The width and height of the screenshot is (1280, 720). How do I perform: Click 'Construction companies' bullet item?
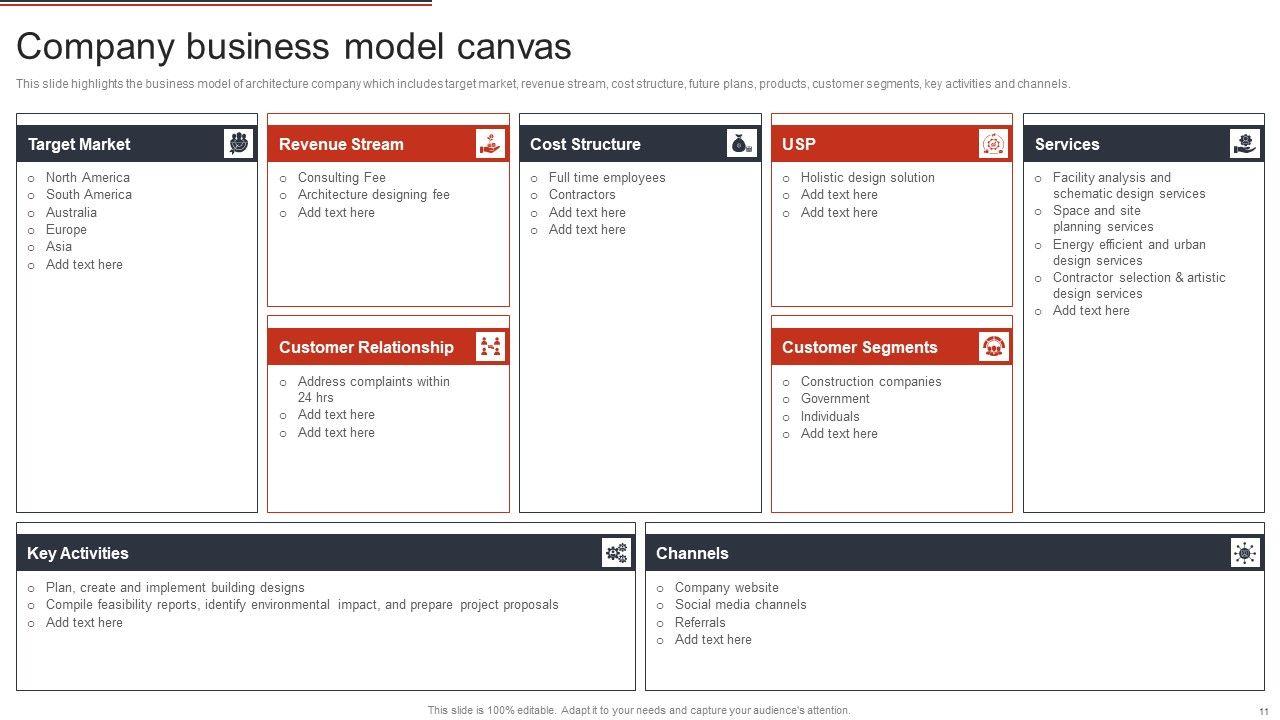tap(870, 382)
